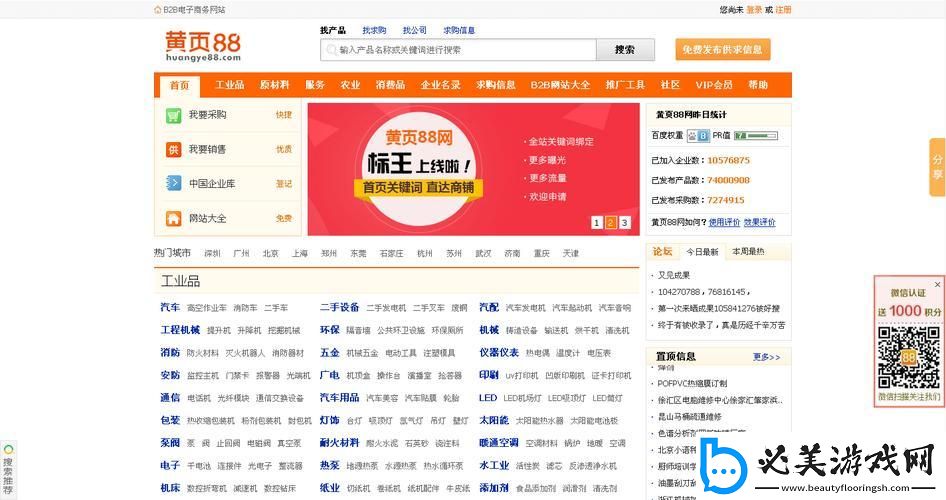946x500 pixels.
Task: Click the PR值 green rating bar
Action: tap(755, 135)
